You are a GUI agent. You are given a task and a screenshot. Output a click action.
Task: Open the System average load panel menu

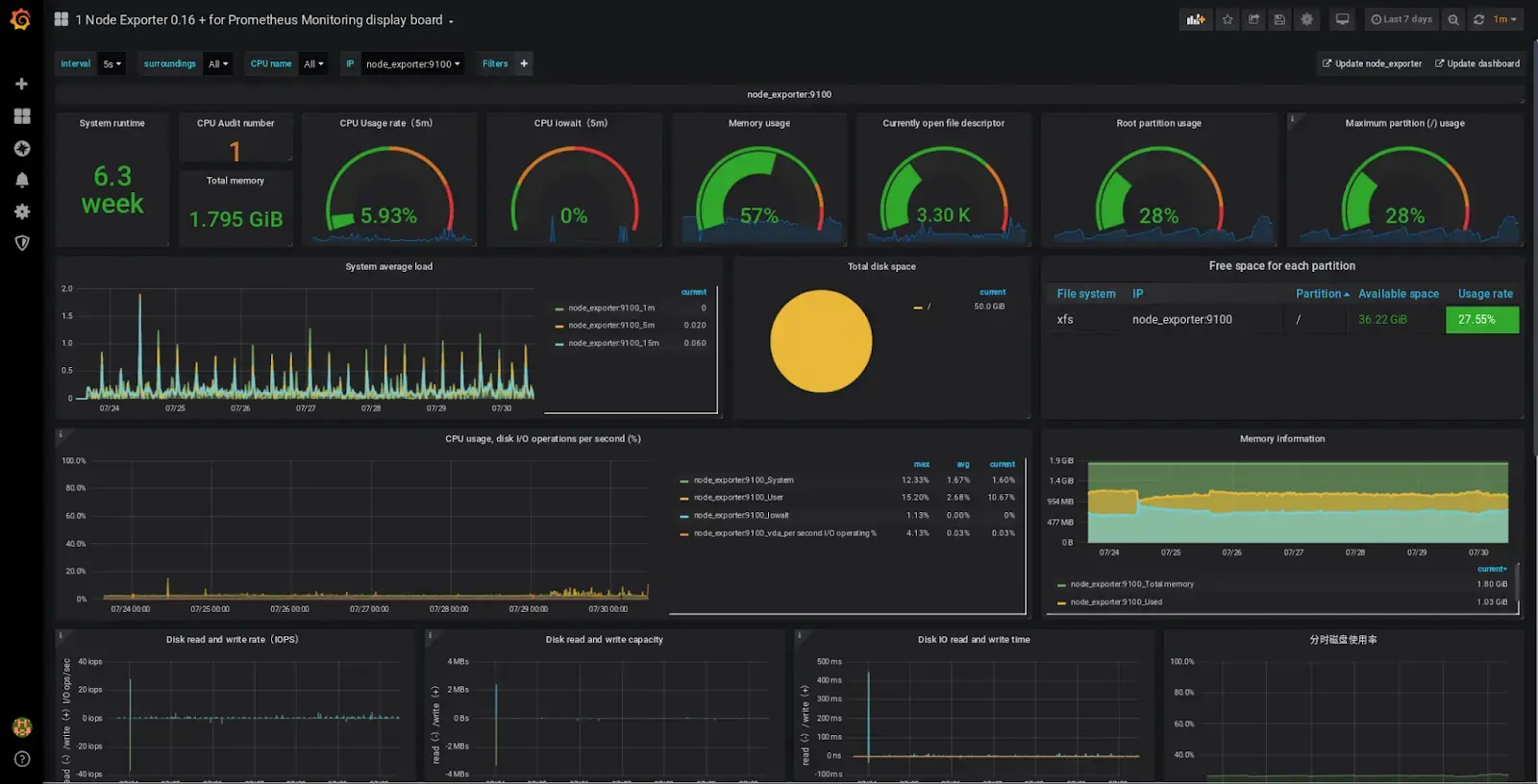[x=389, y=267]
